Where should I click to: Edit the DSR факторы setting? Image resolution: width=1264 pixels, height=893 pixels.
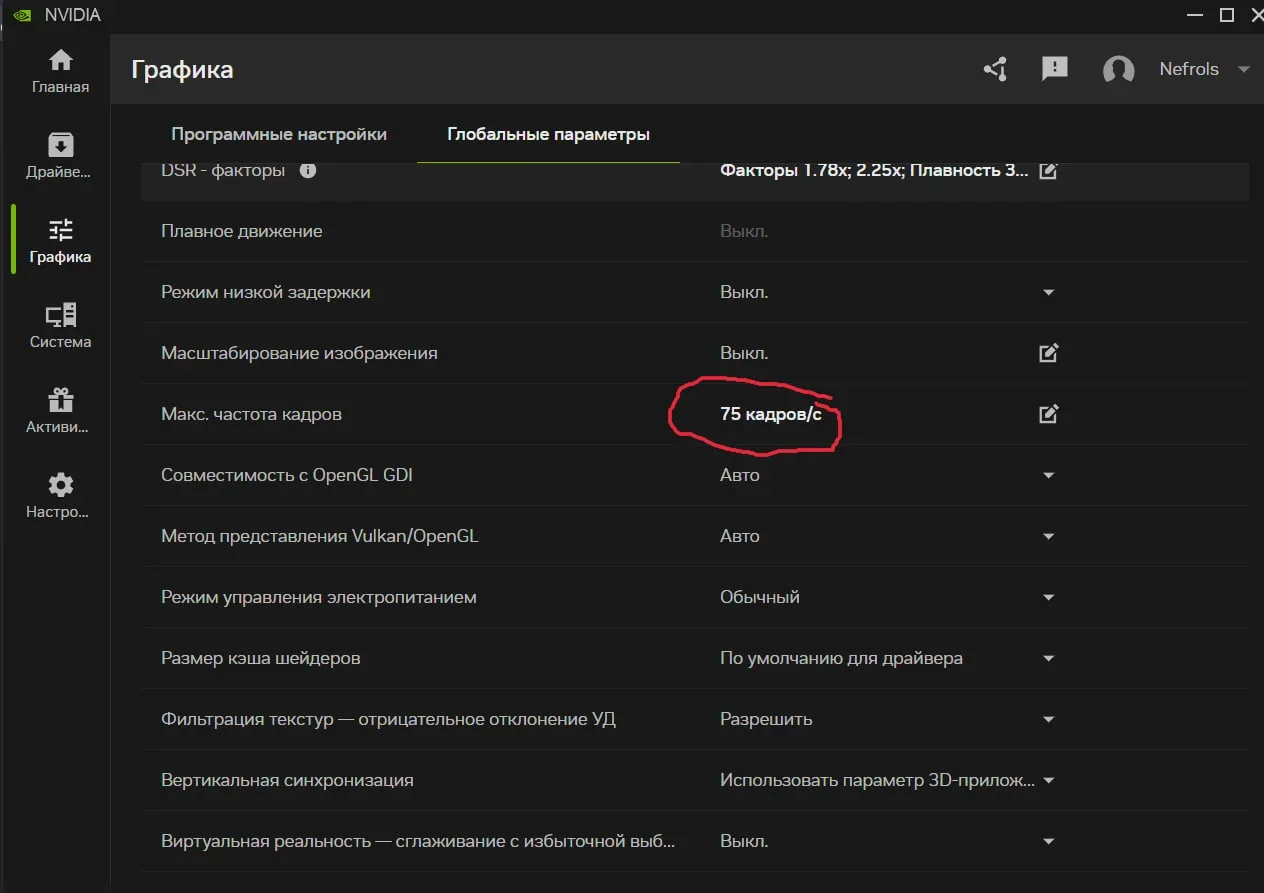(1048, 170)
